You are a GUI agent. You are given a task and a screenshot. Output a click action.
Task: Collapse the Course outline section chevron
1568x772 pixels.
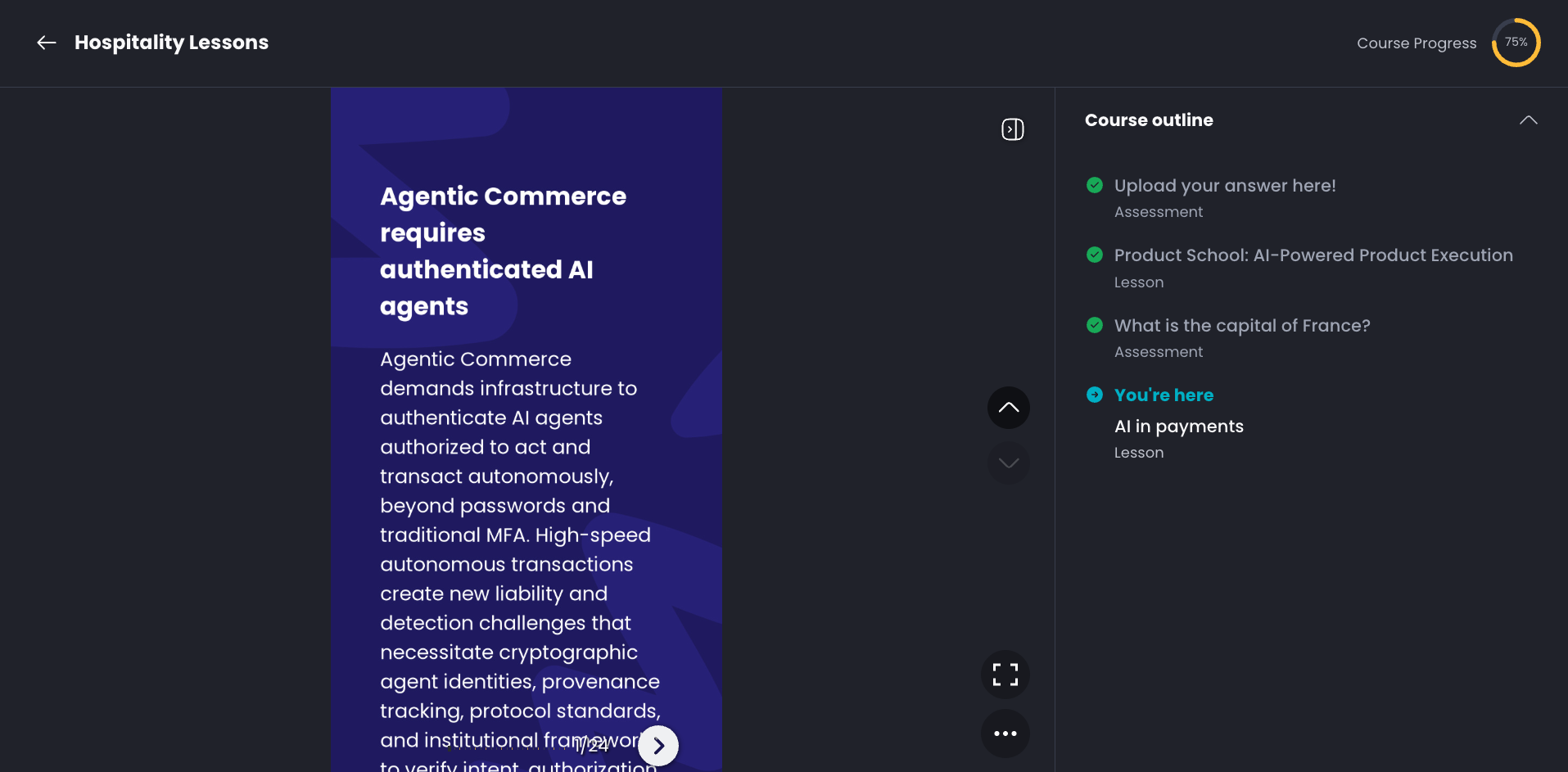1528,120
